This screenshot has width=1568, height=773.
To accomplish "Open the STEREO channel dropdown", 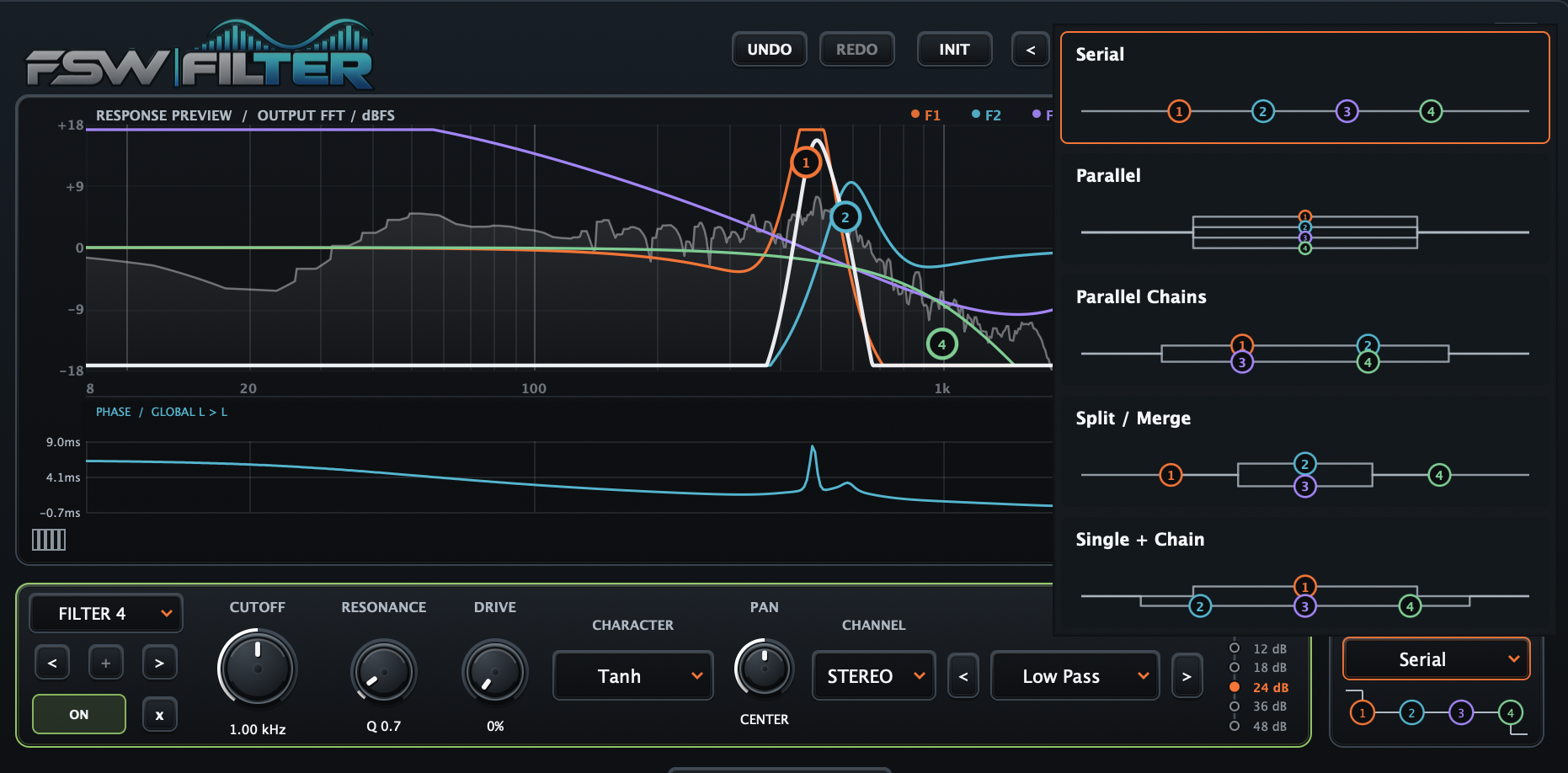I will 874,676.
